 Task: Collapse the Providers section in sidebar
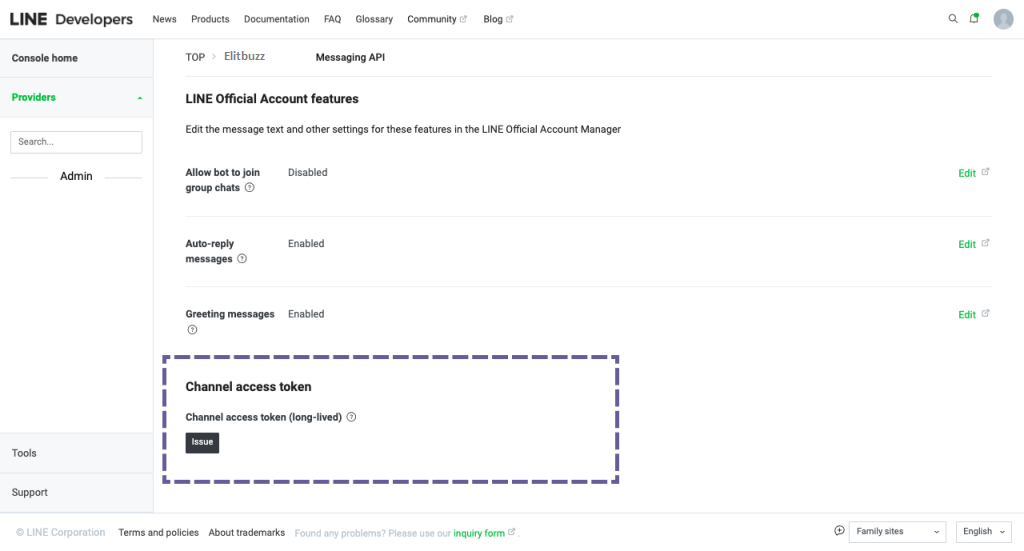point(139,98)
